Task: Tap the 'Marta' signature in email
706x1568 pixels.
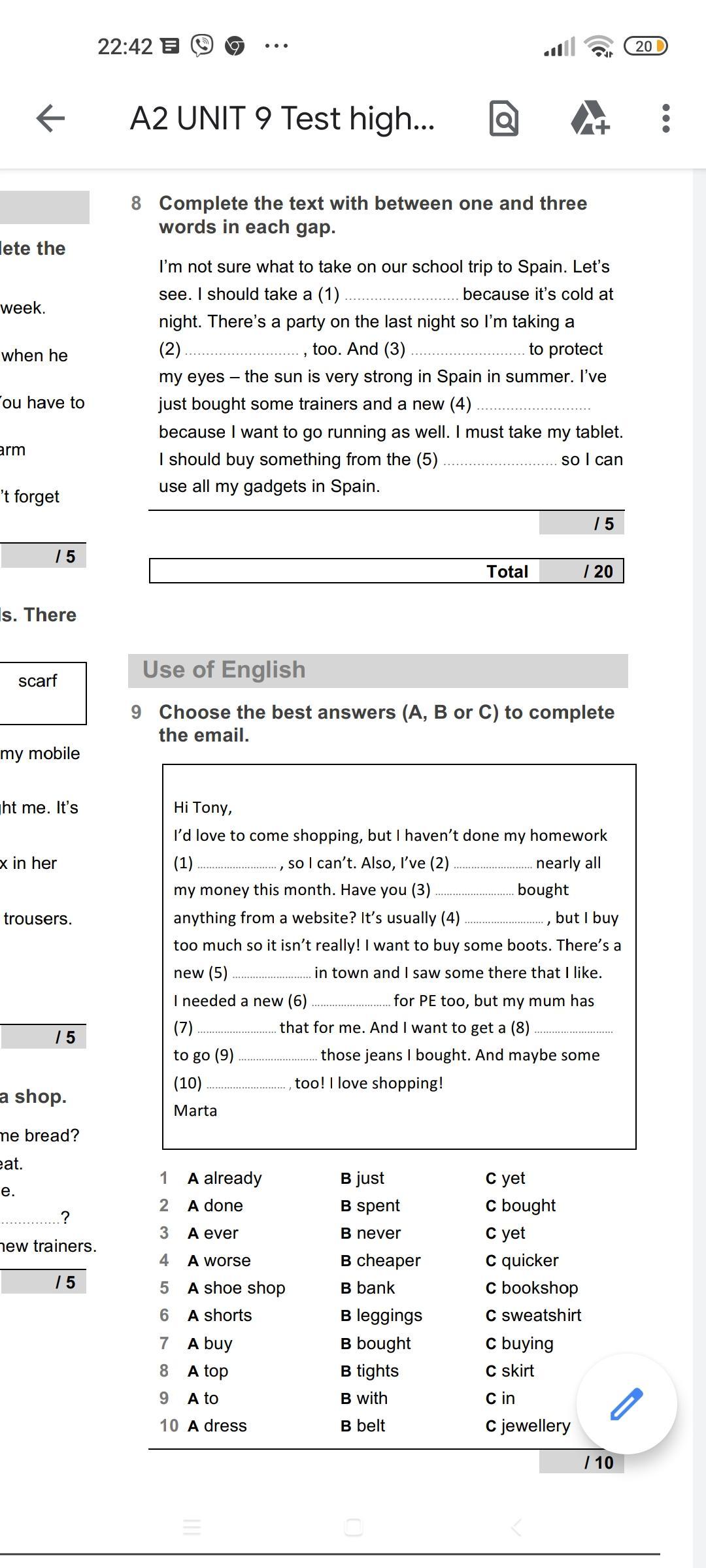Action: [x=195, y=1111]
